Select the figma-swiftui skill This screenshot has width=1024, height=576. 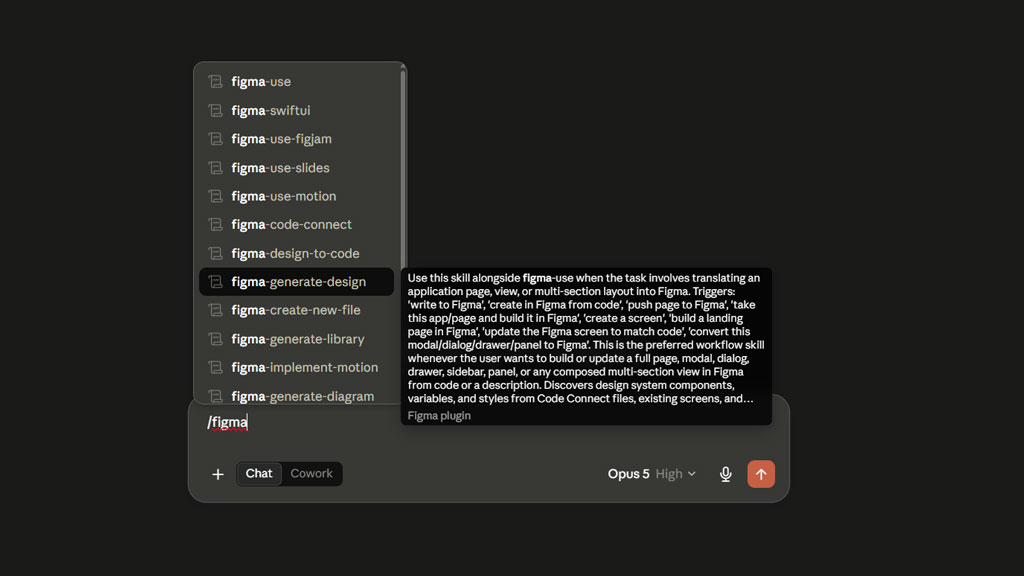296,110
